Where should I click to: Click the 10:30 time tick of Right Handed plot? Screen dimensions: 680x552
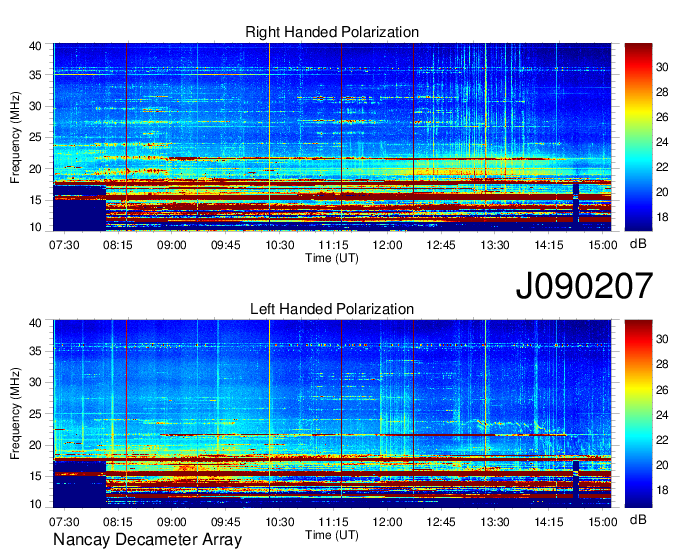(x=280, y=245)
